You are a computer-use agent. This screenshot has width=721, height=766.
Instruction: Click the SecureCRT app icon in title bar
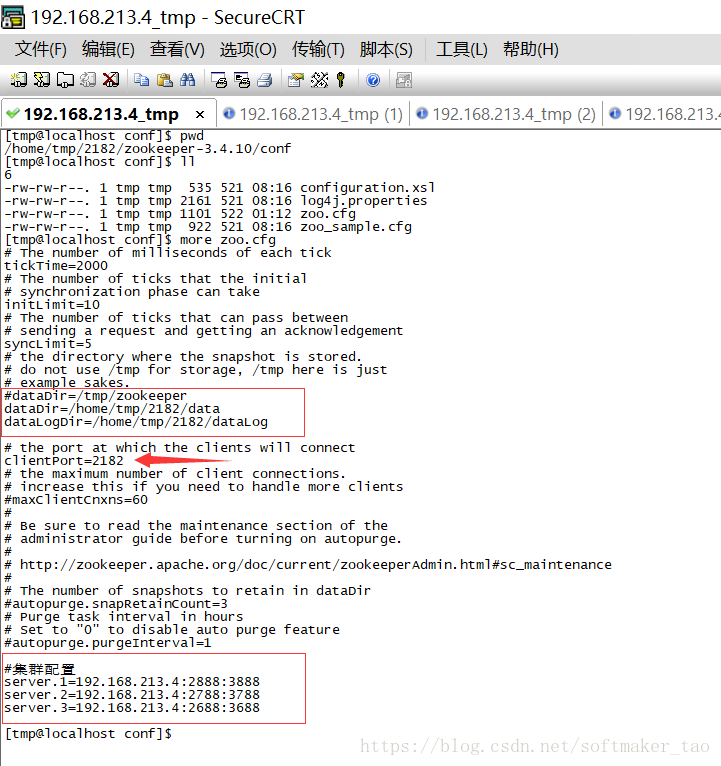point(13,18)
